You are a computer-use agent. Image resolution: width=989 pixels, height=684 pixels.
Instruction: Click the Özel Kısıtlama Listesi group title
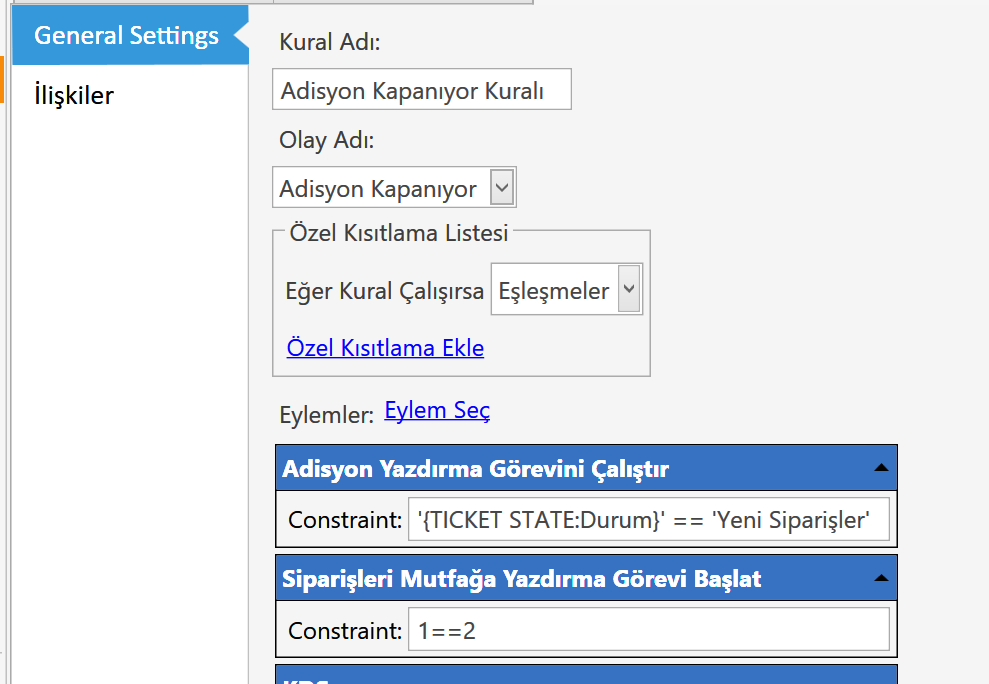(399, 233)
